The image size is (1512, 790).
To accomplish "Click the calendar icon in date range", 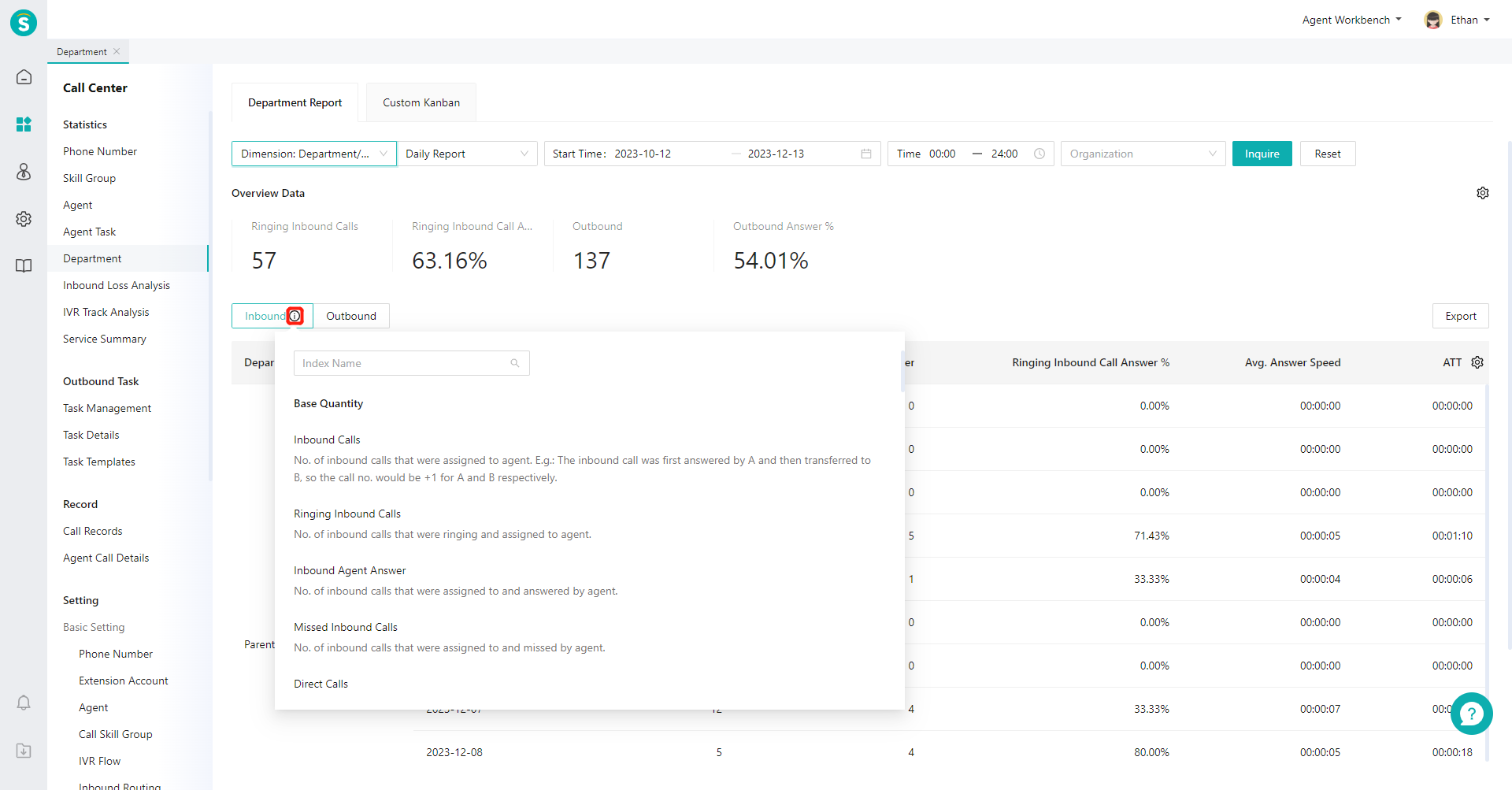I will (866, 154).
